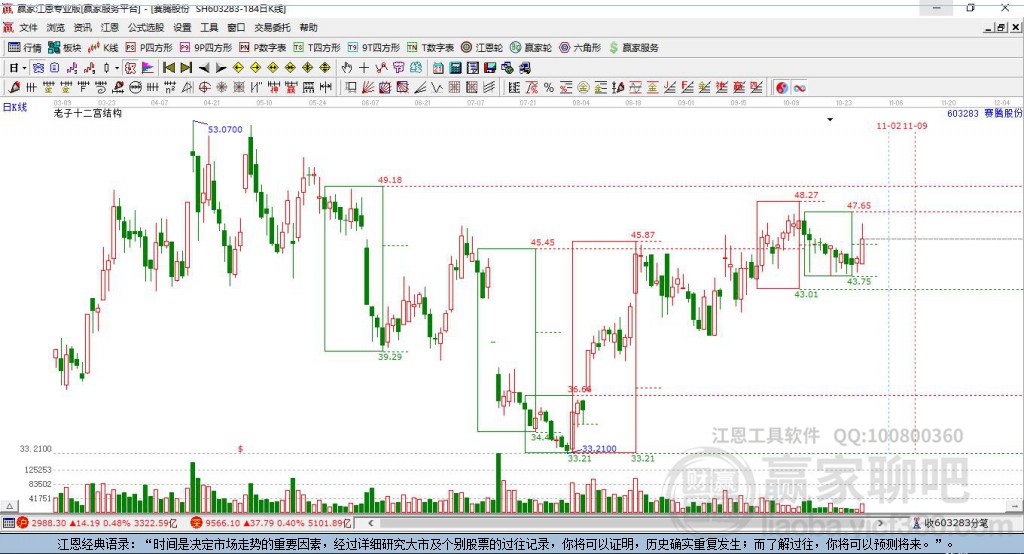
Task: Click the last yellow diamond arrow icon
Action: [325, 68]
